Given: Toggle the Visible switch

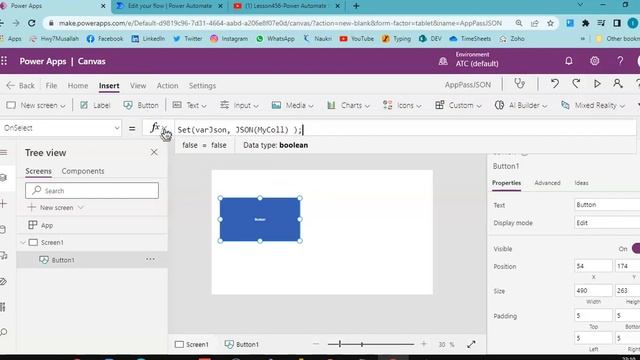Looking at the screenshot, I should point(636,248).
